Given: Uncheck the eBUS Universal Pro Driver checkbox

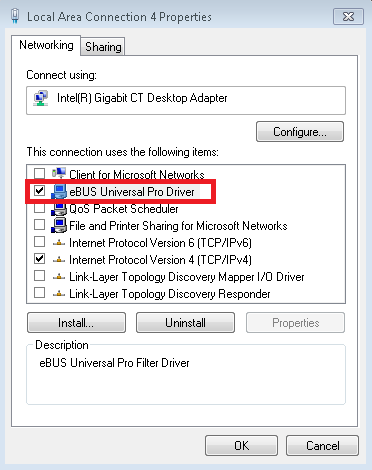Looking at the screenshot, I should [39, 191].
